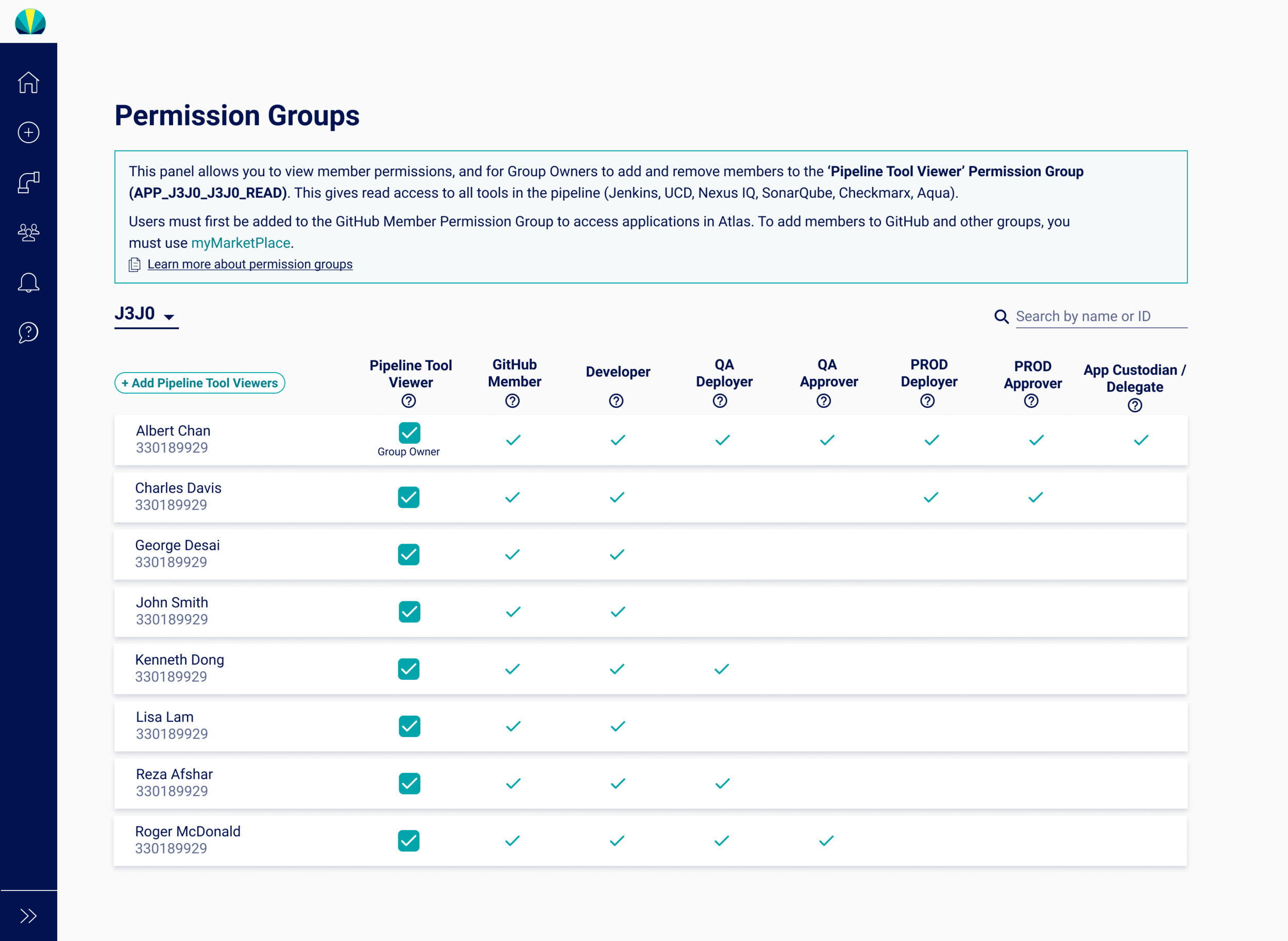Open the Home icon in sidebar
The image size is (1288, 941).
point(28,82)
